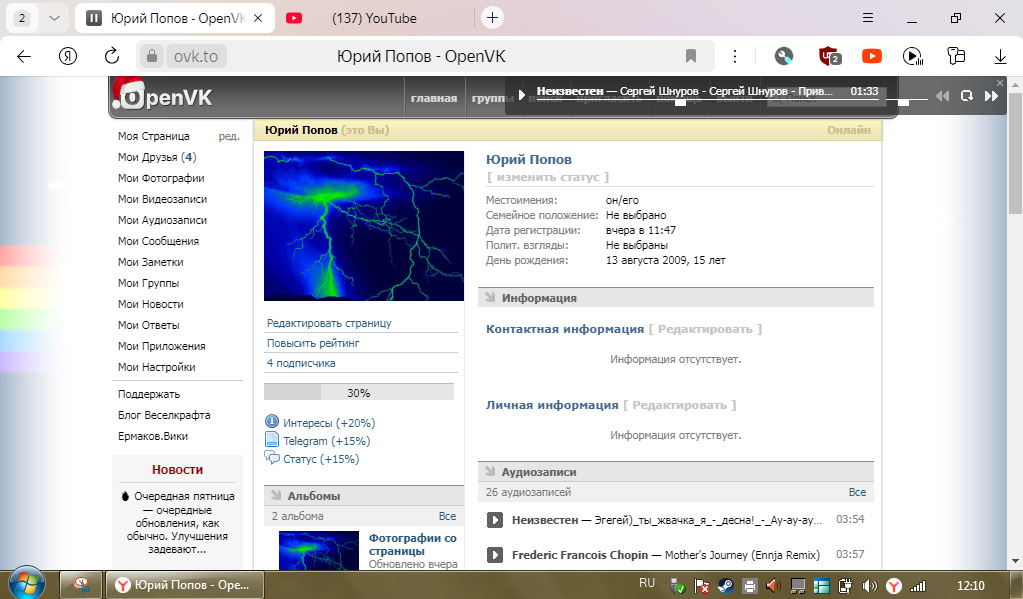The image size is (1023, 599).
Task: Click the Редактировать страницу link
Action: coord(329,323)
